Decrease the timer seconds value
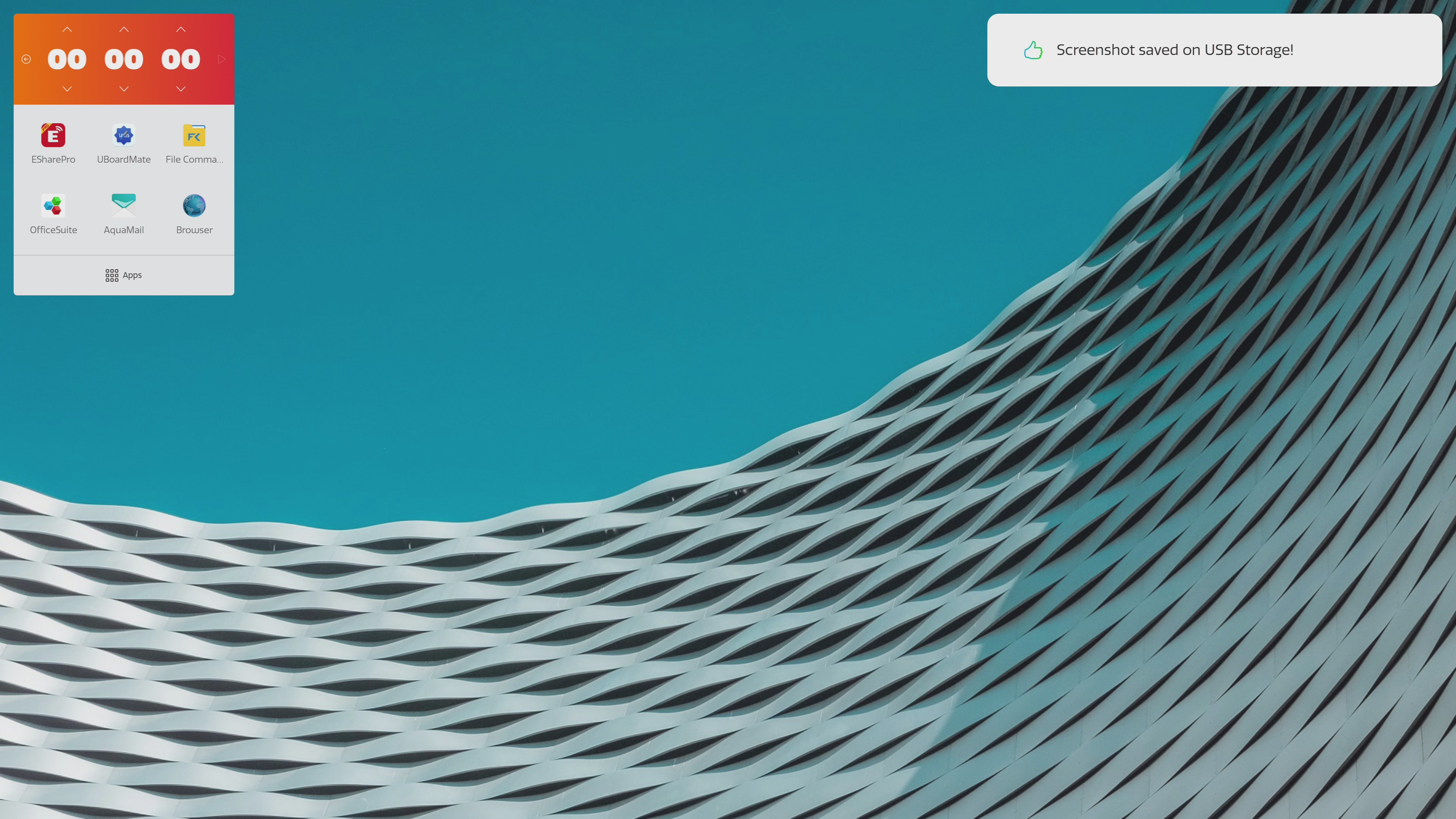 click(x=181, y=89)
